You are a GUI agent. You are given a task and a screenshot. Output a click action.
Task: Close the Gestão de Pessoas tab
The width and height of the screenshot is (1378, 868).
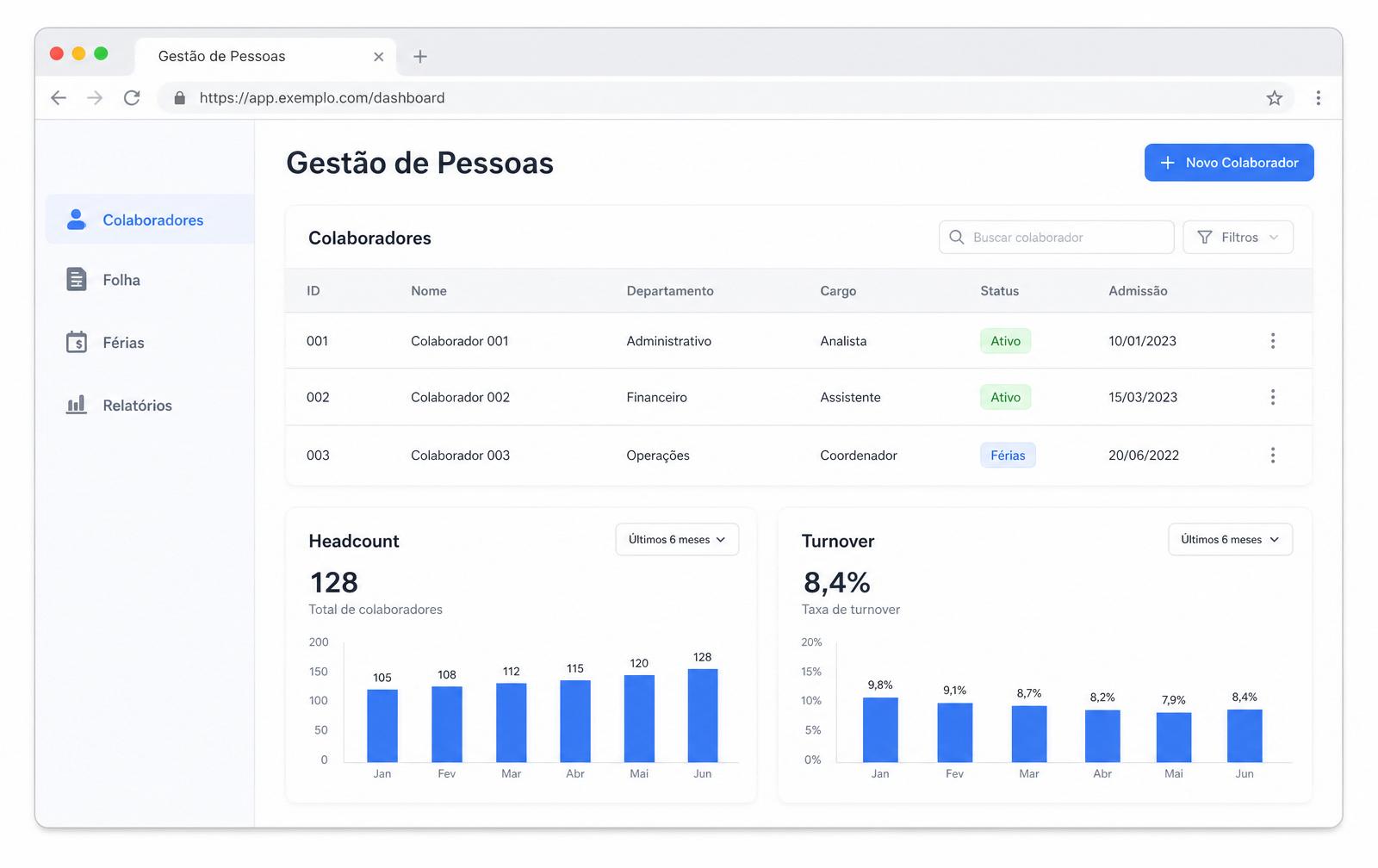pyautogui.click(x=378, y=57)
